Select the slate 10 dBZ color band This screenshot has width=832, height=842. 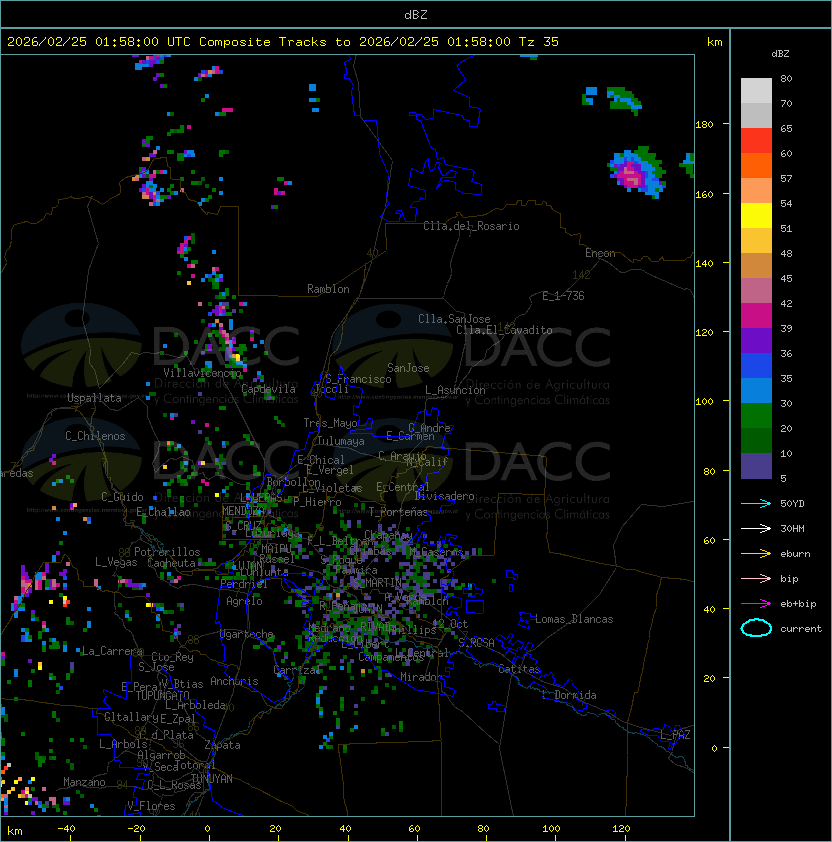[756, 466]
